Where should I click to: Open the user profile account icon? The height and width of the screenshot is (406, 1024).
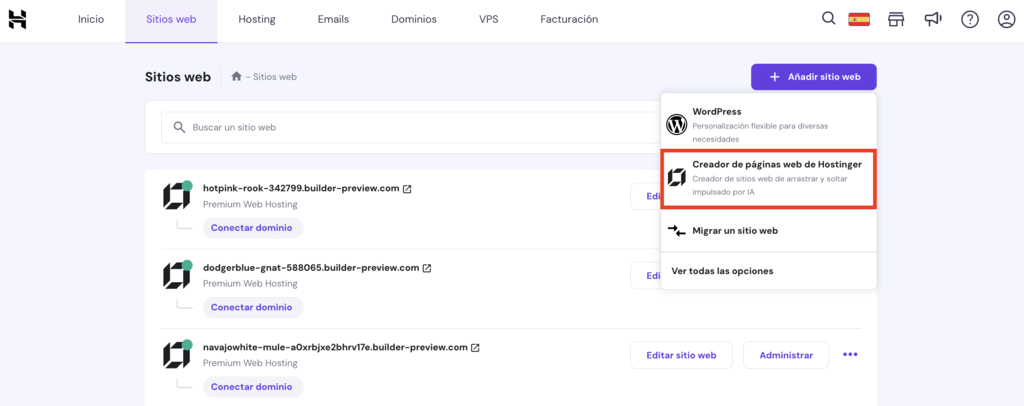click(x=1006, y=19)
